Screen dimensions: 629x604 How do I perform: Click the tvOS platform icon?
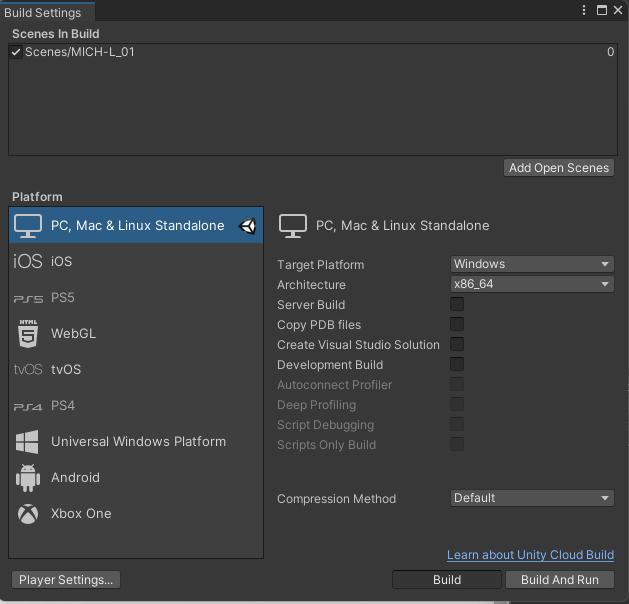[28, 369]
